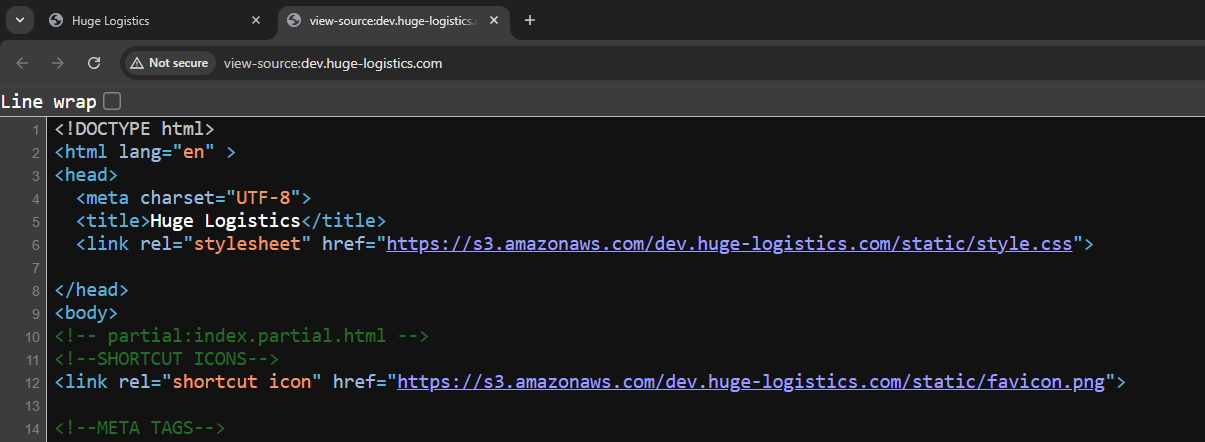Image resolution: width=1205 pixels, height=442 pixels.
Task: Click the view-source tab globe favicon
Action: click(293, 20)
